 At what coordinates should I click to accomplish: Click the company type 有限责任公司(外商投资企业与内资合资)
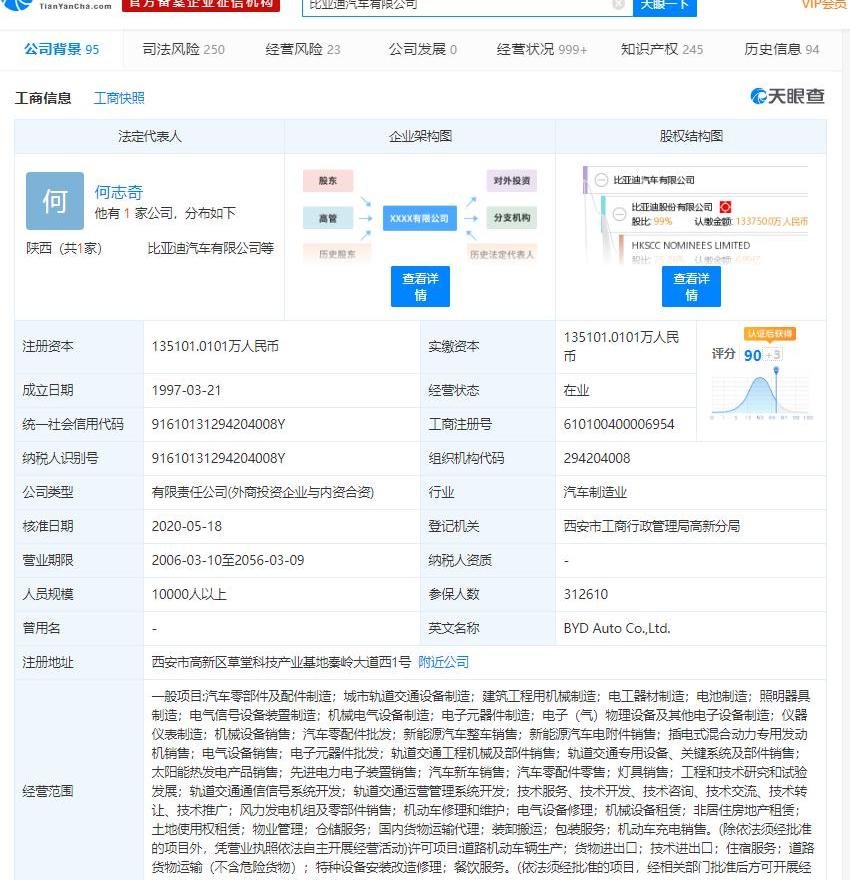pos(263,492)
